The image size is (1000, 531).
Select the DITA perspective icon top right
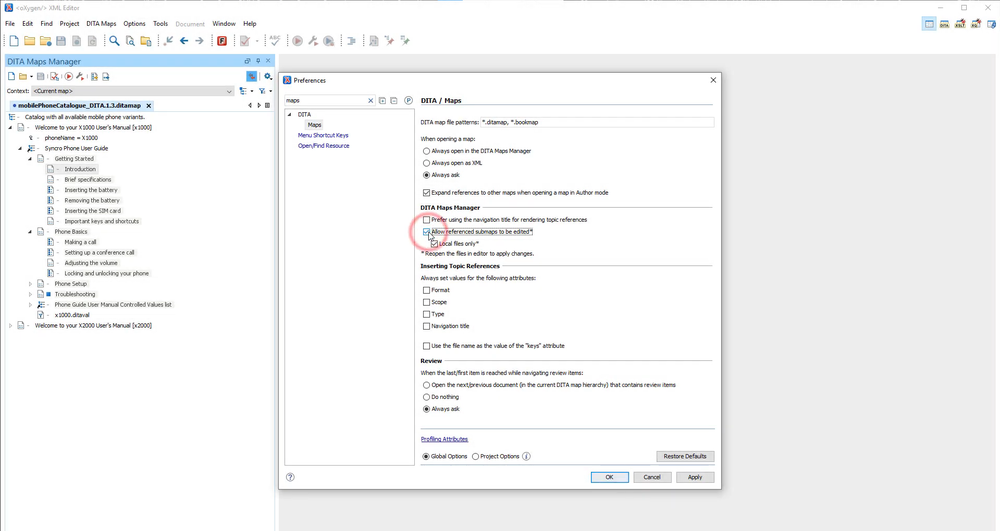945,24
